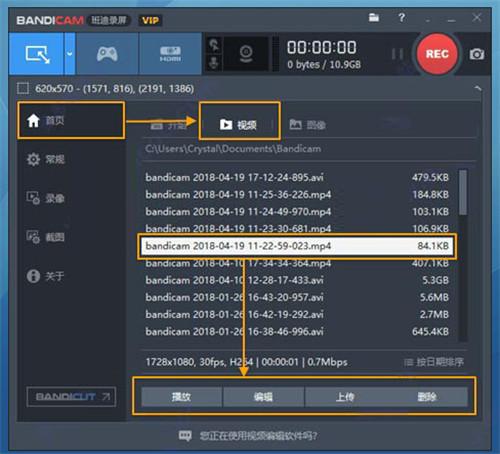Select the file ending 16-38-46-996.avi
The height and width of the screenshot is (454, 500).
click(297, 332)
